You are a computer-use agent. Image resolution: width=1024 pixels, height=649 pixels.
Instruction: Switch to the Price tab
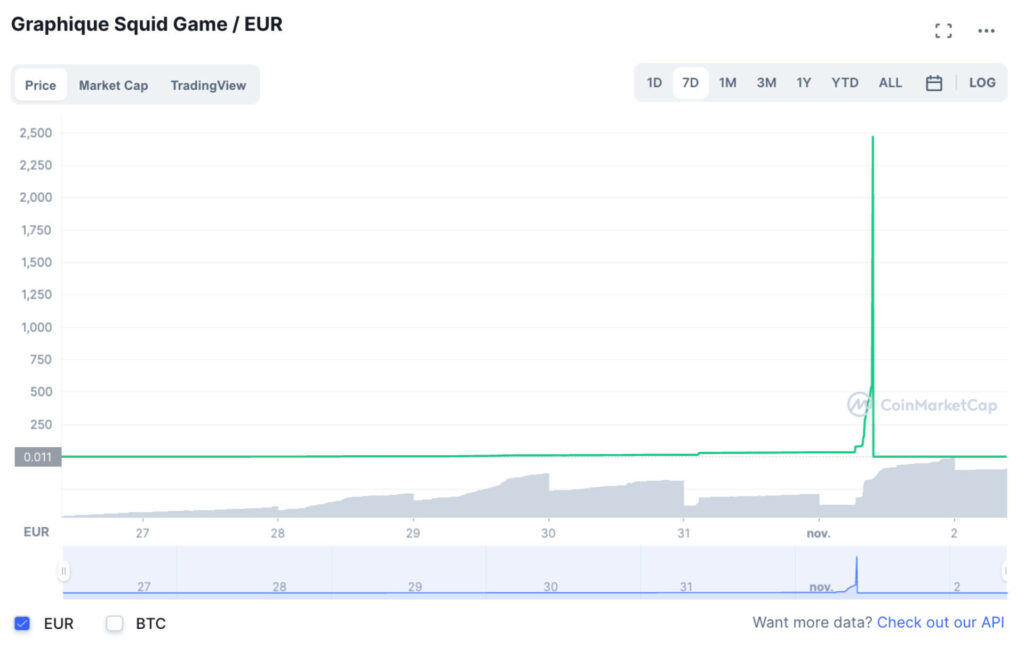pyautogui.click(x=41, y=85)
